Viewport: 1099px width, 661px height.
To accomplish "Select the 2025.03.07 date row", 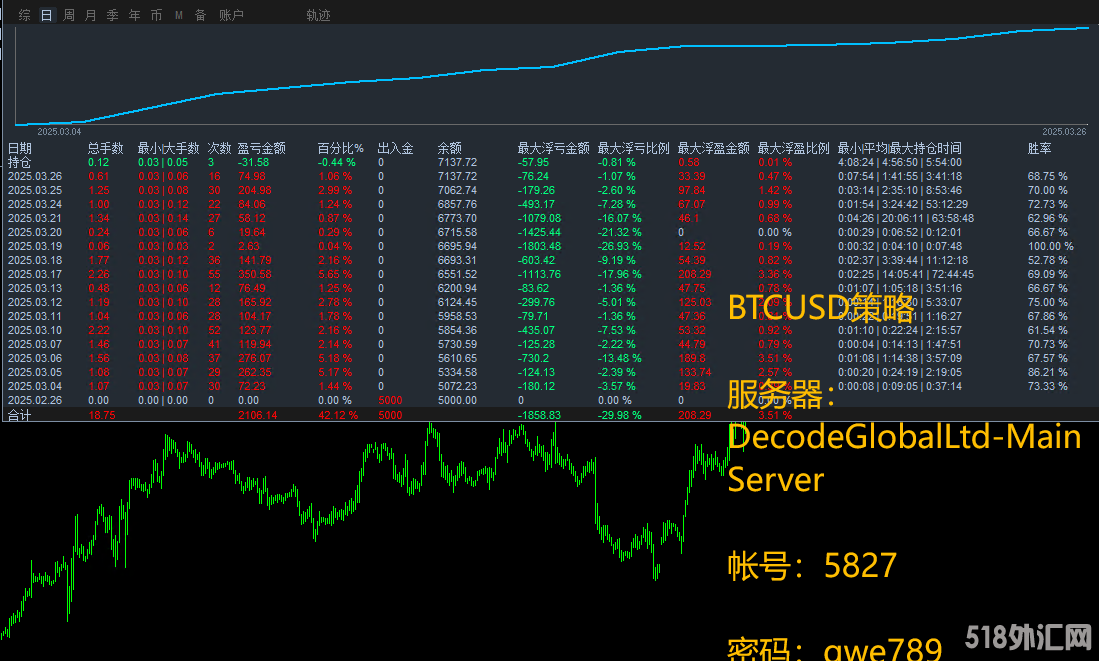I will point(35,344).
